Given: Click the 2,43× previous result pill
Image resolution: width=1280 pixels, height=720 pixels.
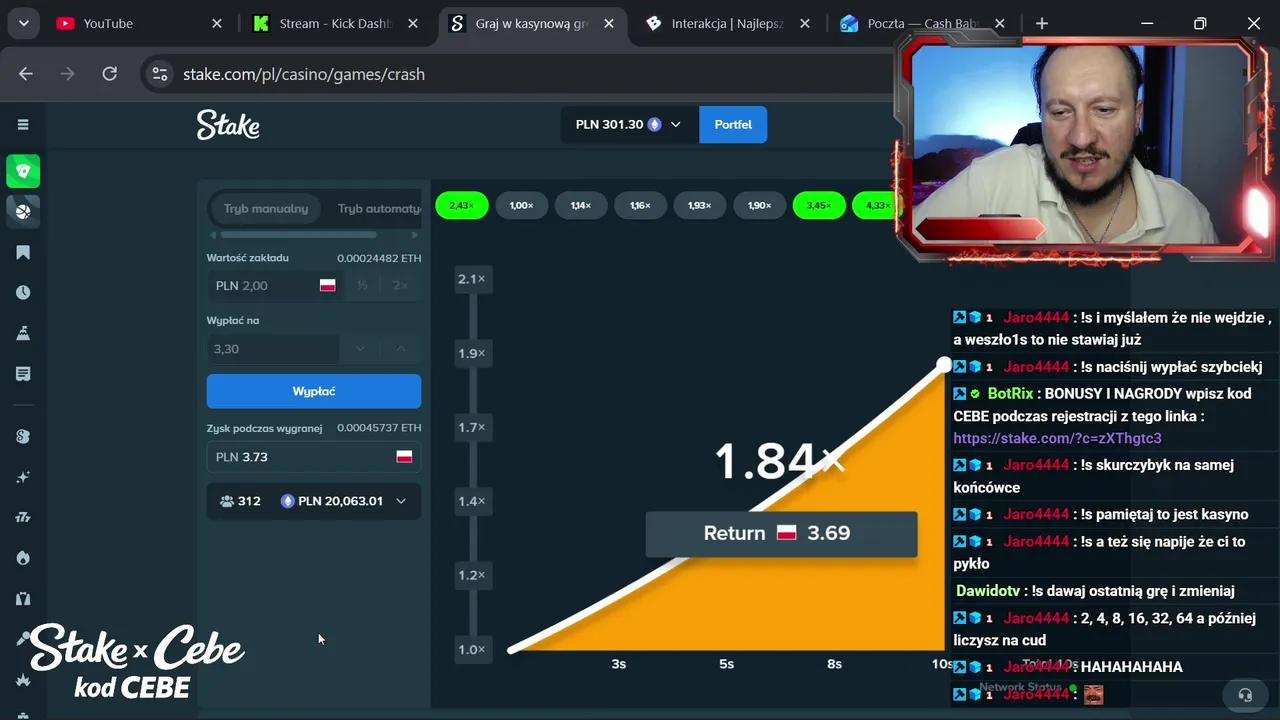Looking at the screenshot, I should (461, 205).
